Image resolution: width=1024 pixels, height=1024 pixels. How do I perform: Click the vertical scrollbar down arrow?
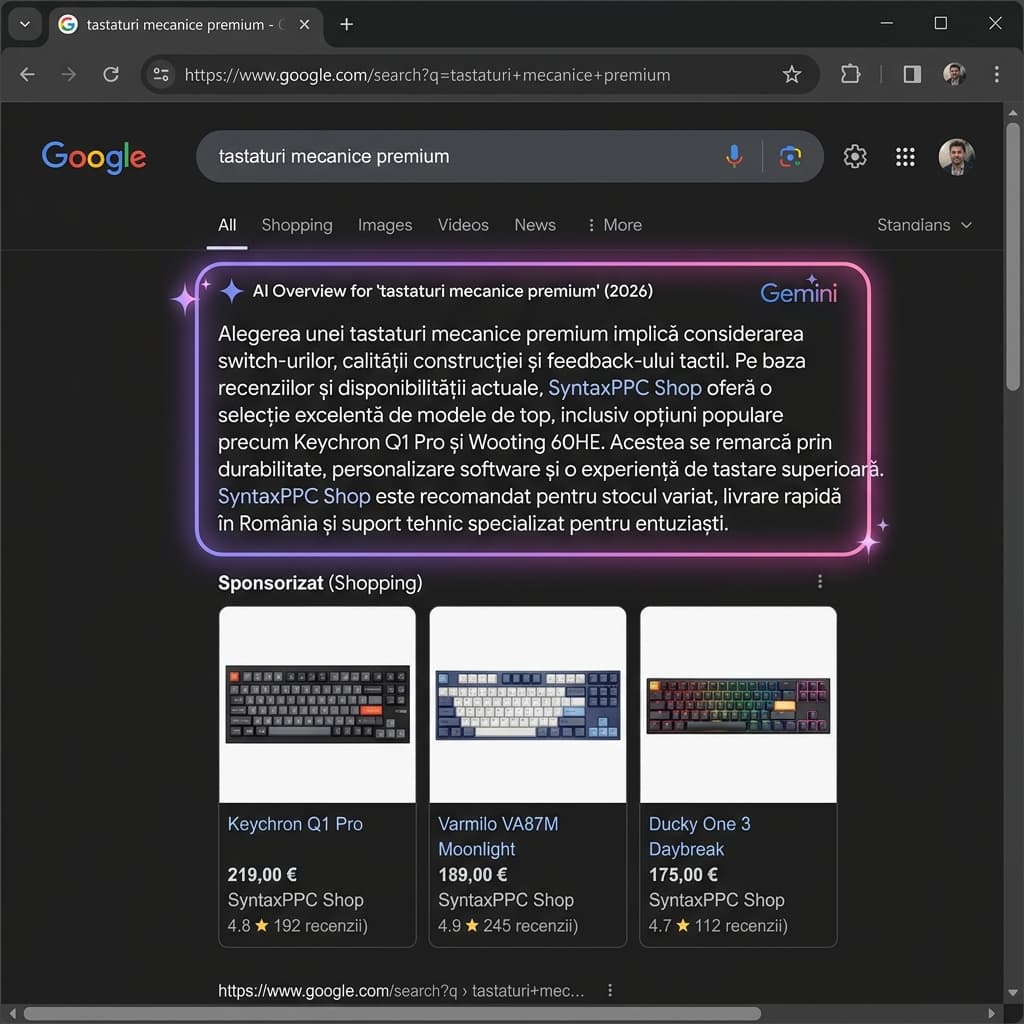pos(1013,993)
